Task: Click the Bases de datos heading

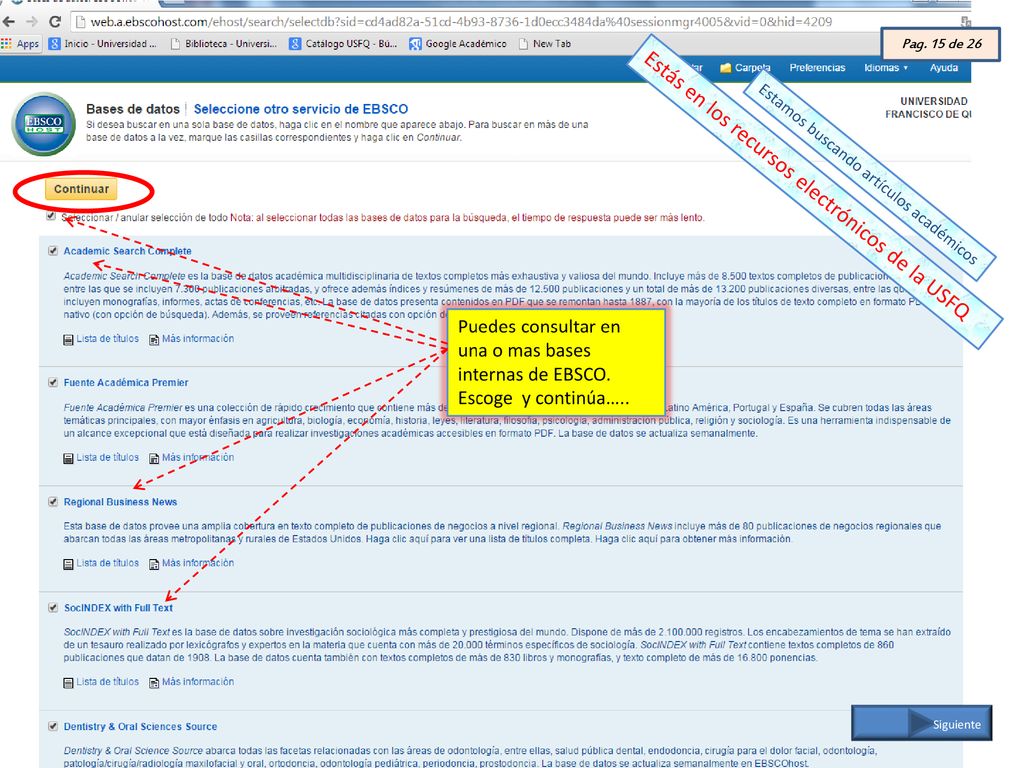Action: pyautogui.click(x=133, y=109)
